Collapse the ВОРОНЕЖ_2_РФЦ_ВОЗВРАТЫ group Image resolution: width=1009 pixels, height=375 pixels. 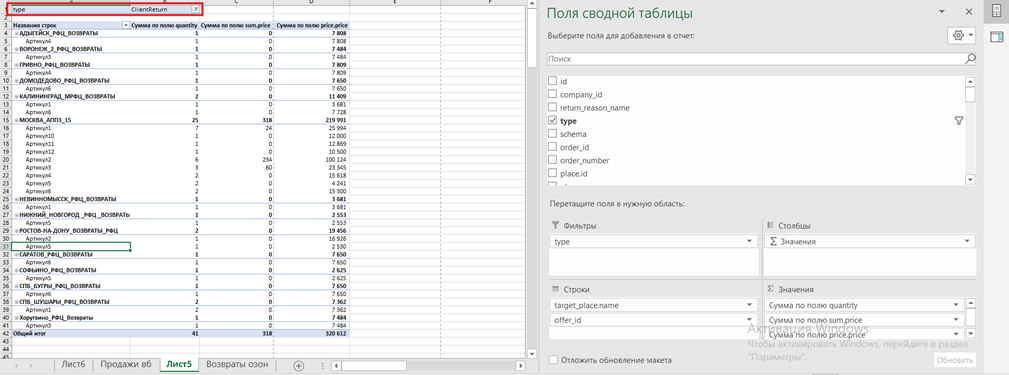[x=16, y=49]
